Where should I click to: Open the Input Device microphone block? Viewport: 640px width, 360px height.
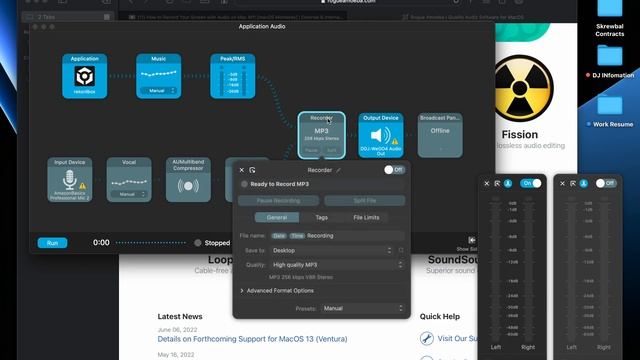click(x=69, y=180)
